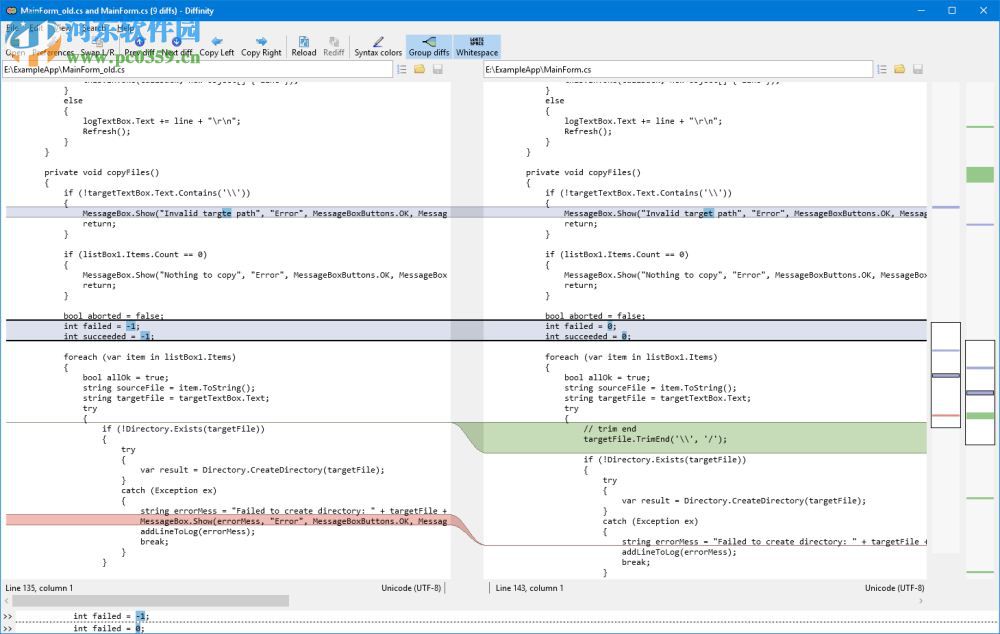Click the save icon beside right file path

pyautogui.click(x=917, y=69)
